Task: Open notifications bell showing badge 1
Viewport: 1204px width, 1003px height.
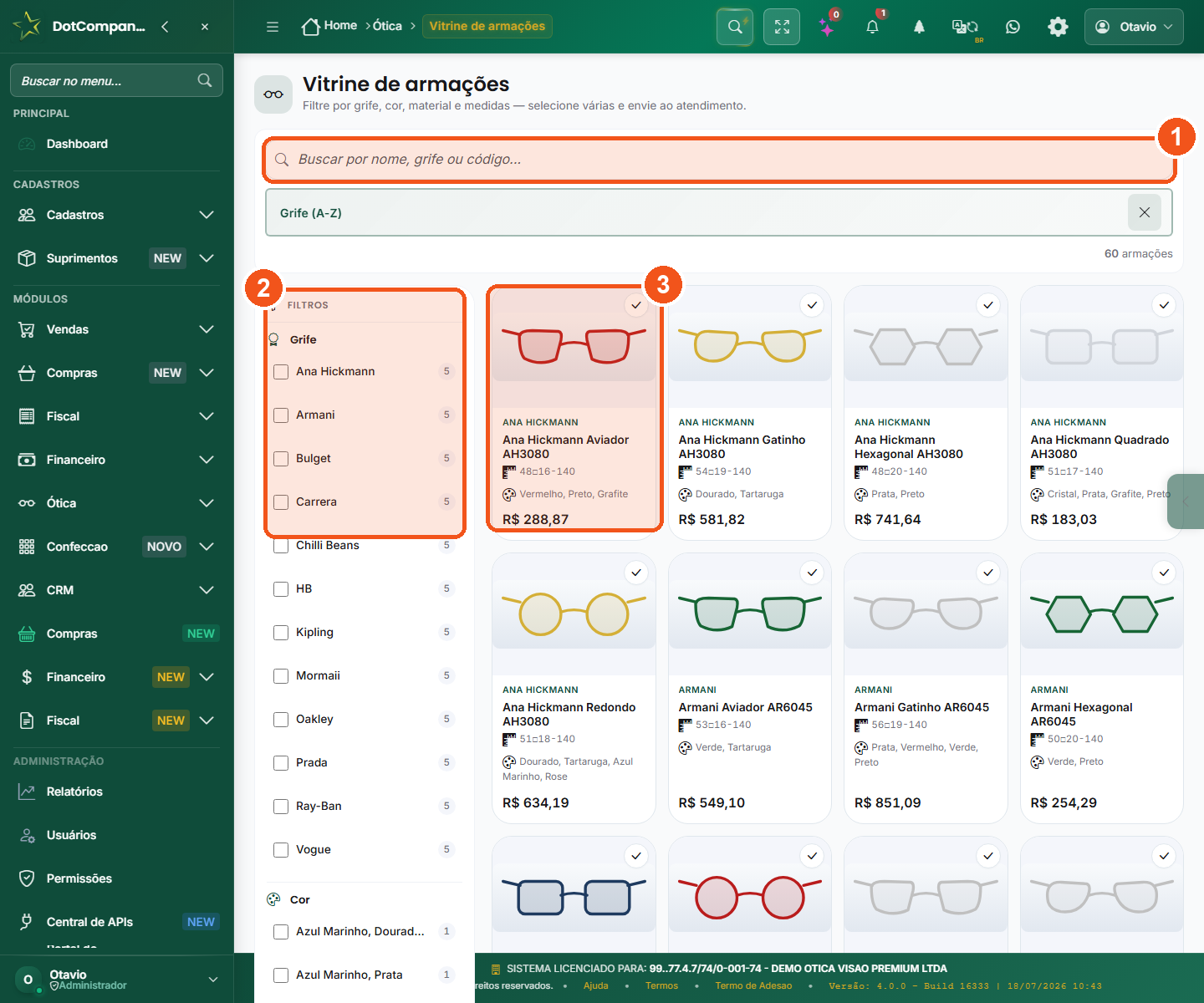Action: pyautogui.click(x=873, y=27)
